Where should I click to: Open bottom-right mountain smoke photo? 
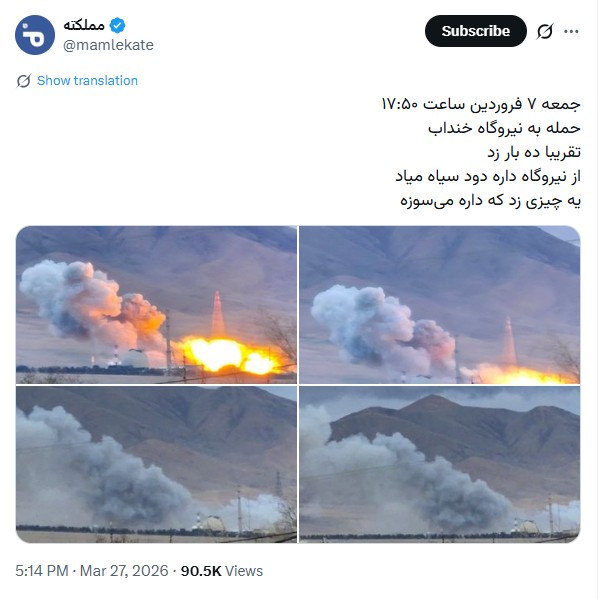(x=440, y=464)
